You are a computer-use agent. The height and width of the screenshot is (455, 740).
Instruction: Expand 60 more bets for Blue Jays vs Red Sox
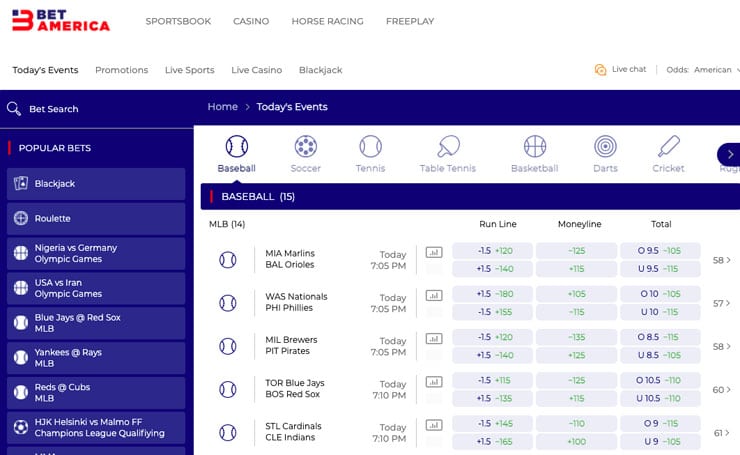(x=722, y=389)
